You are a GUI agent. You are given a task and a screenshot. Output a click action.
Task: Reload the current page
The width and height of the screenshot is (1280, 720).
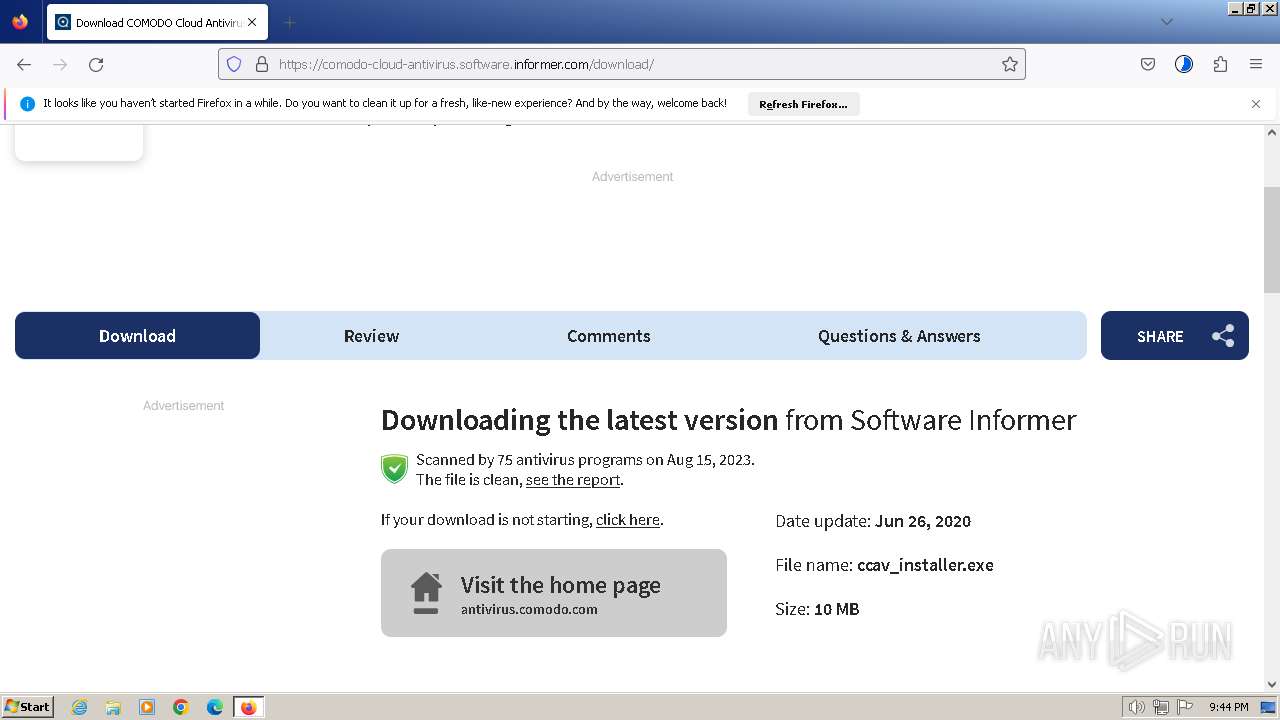96,64
